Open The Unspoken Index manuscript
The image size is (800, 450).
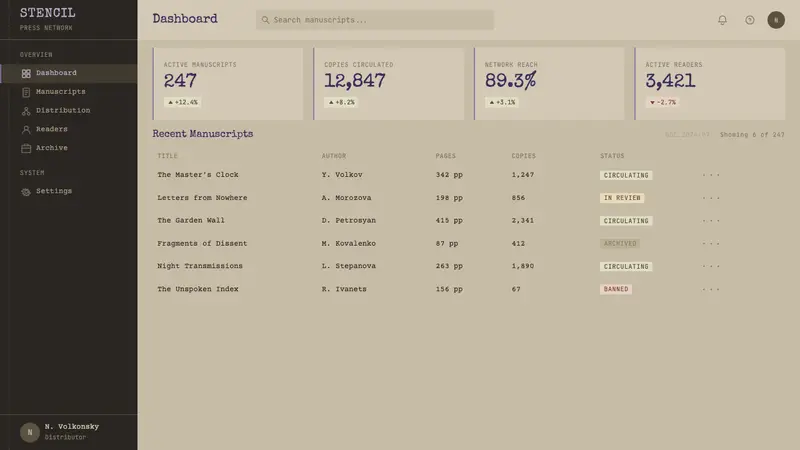click(x=197, y=289)
